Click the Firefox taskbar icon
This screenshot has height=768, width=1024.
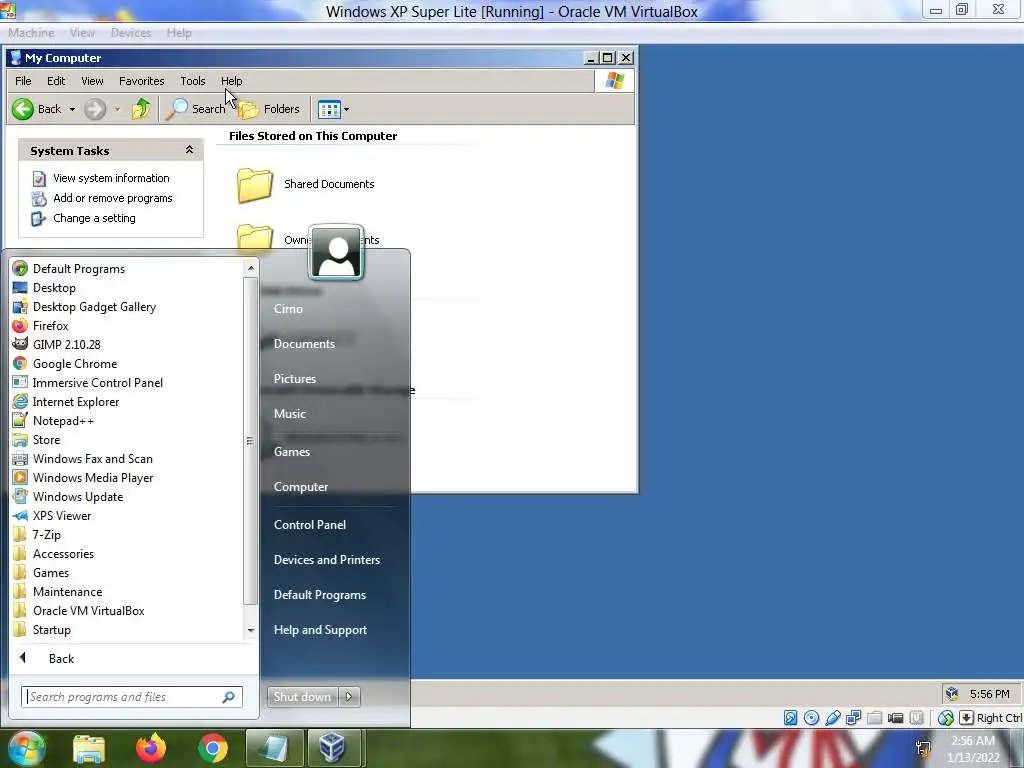point(151,748)
